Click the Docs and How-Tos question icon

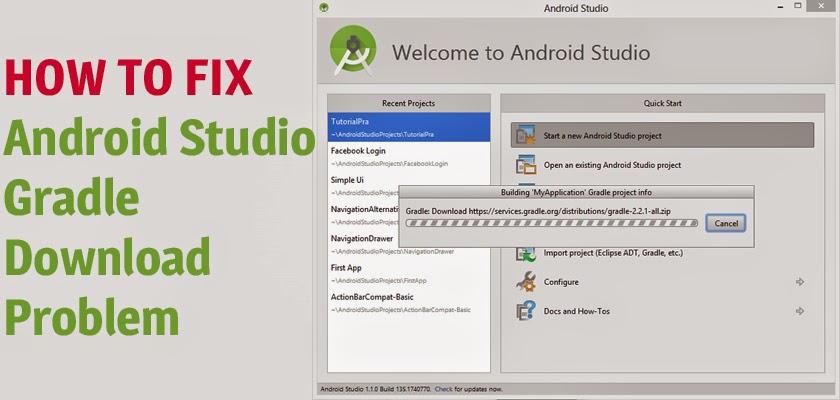(x=526, y=311)
